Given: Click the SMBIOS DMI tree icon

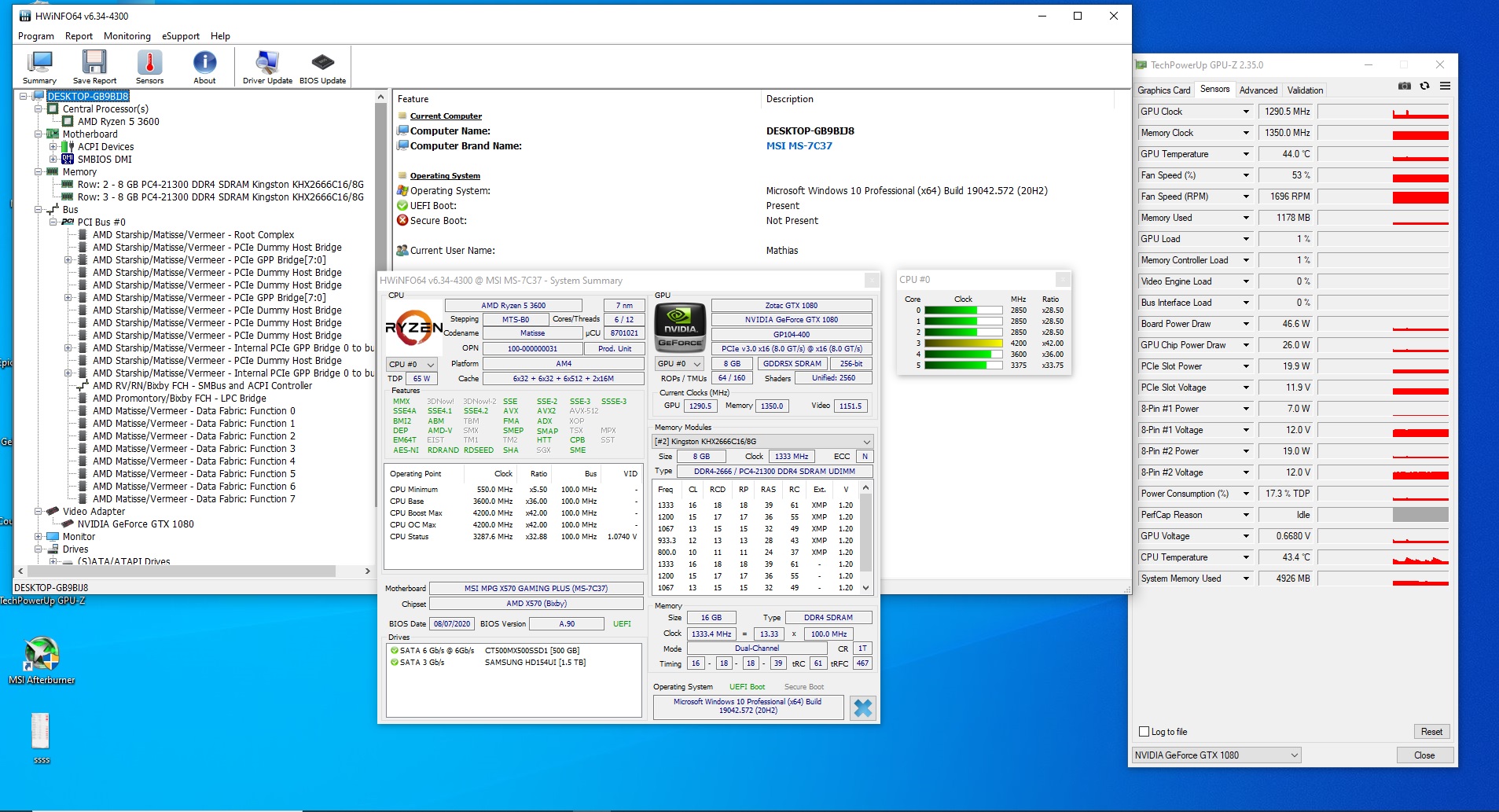Looking at the screenshot, I should (x=68, y=159).
